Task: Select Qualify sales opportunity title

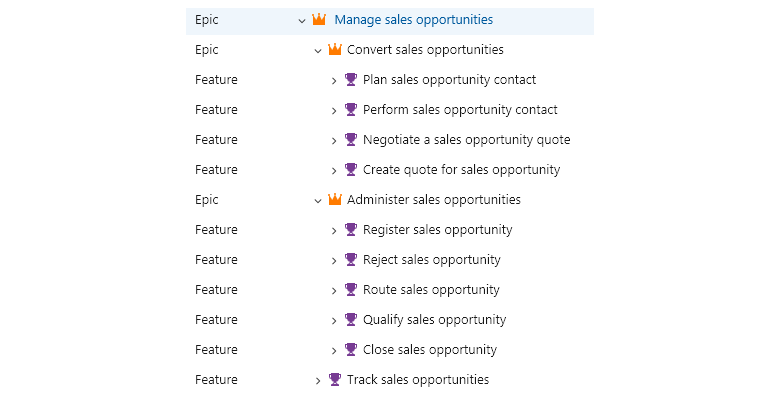Action: click(434, 320)
